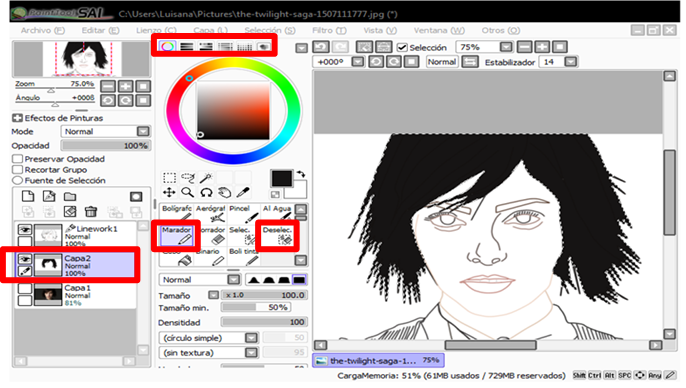
Task: Click the black foreground color swatch
Action: [x=281, y=178]
